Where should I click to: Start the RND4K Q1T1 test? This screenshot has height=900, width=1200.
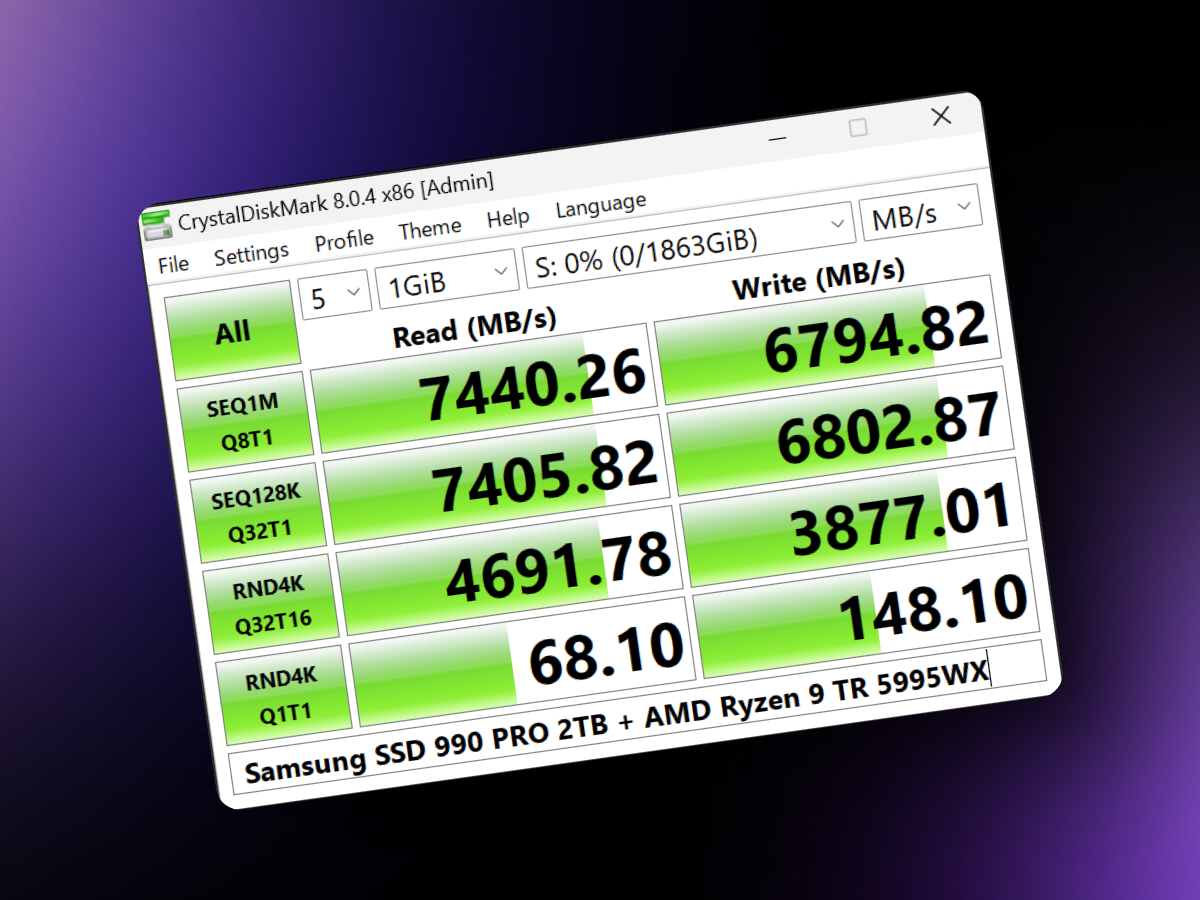click(284, 695)
